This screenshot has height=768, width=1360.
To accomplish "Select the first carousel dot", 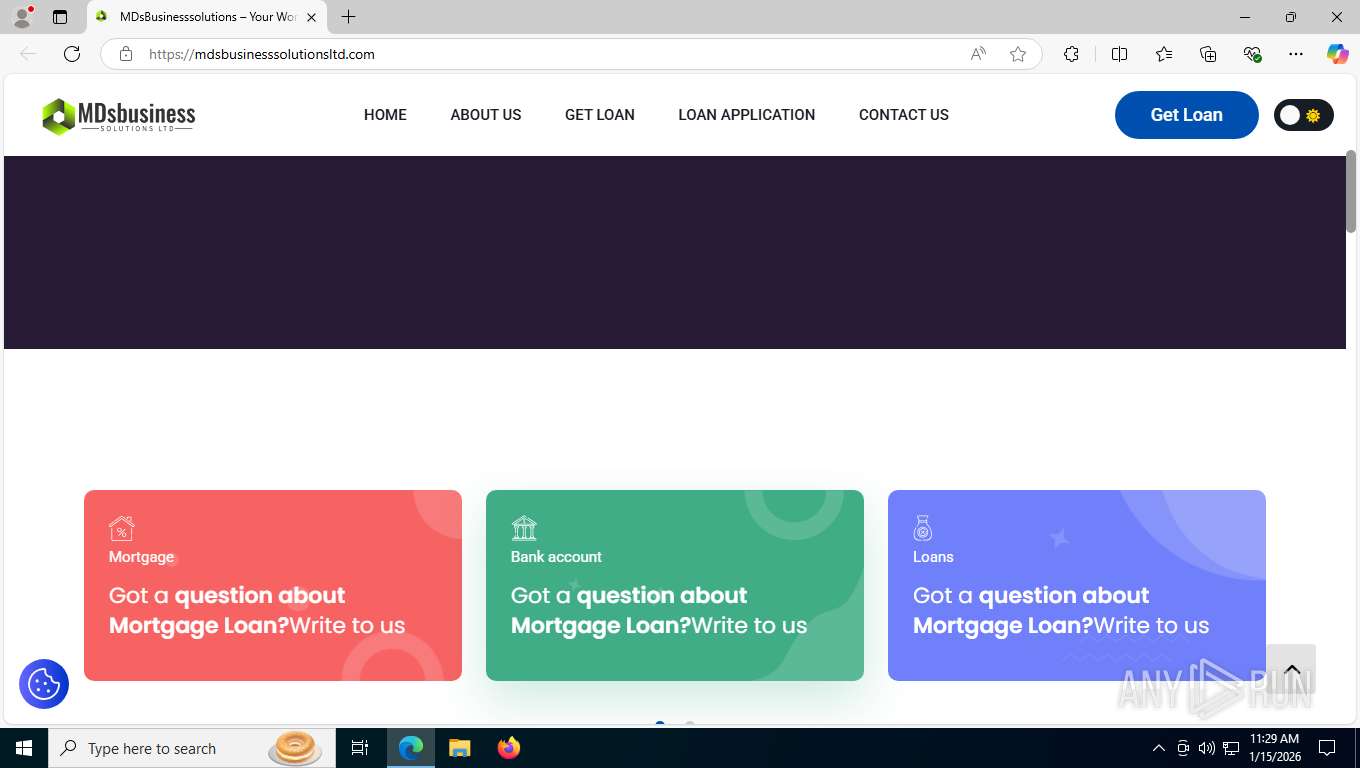I will tap(660, 723).
